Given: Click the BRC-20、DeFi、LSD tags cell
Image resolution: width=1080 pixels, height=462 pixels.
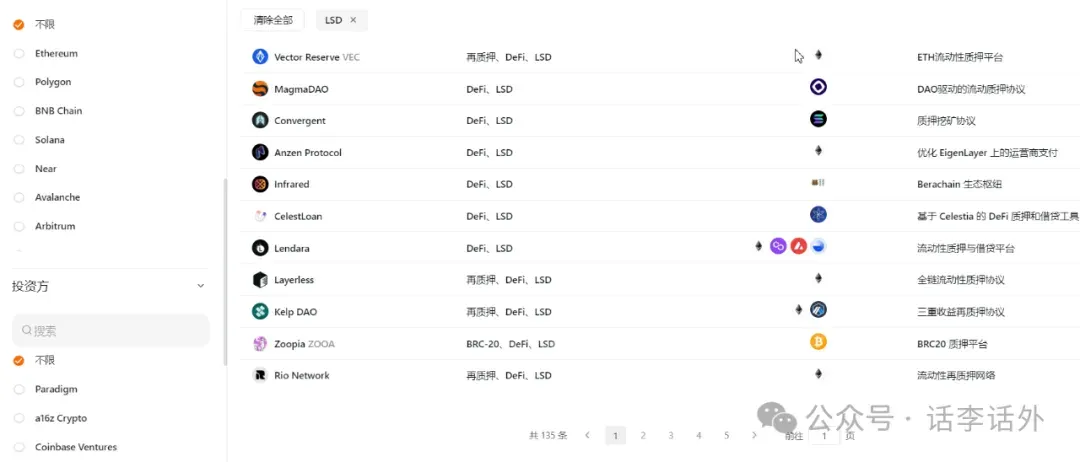Looking at the screenshot, I should point(510,344).
